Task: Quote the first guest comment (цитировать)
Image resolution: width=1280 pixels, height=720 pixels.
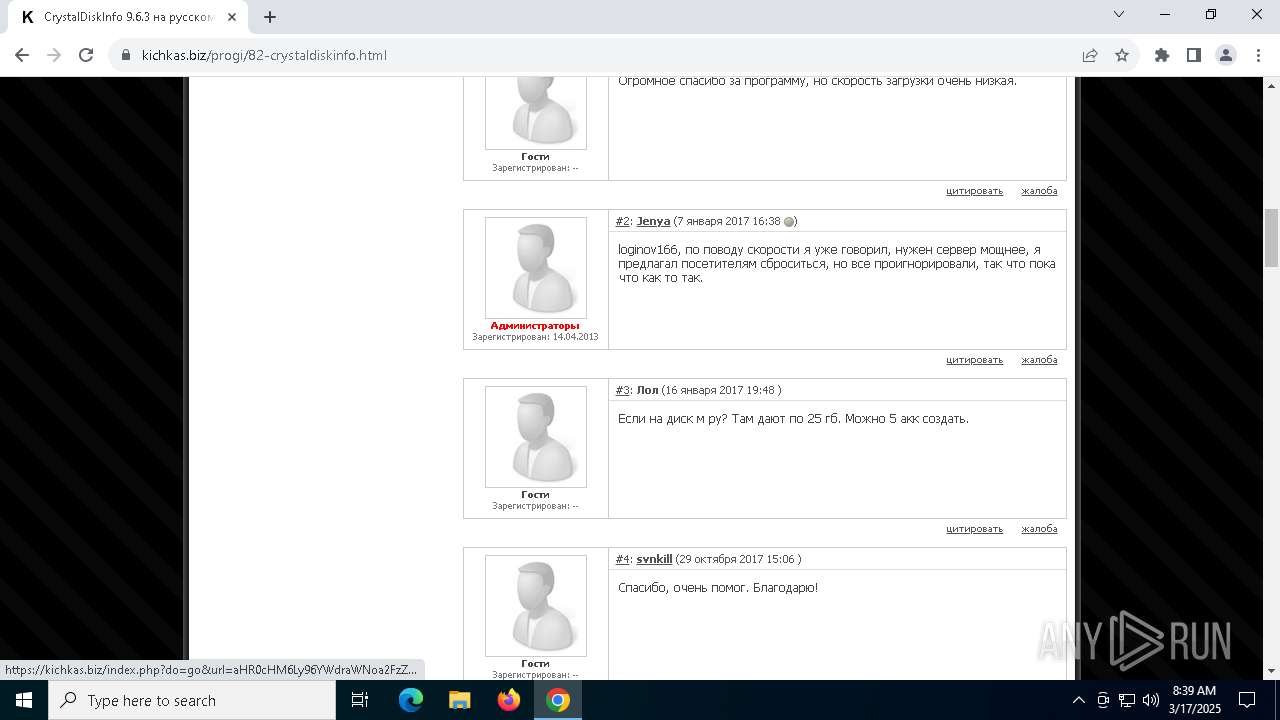Action: point(974,191)
